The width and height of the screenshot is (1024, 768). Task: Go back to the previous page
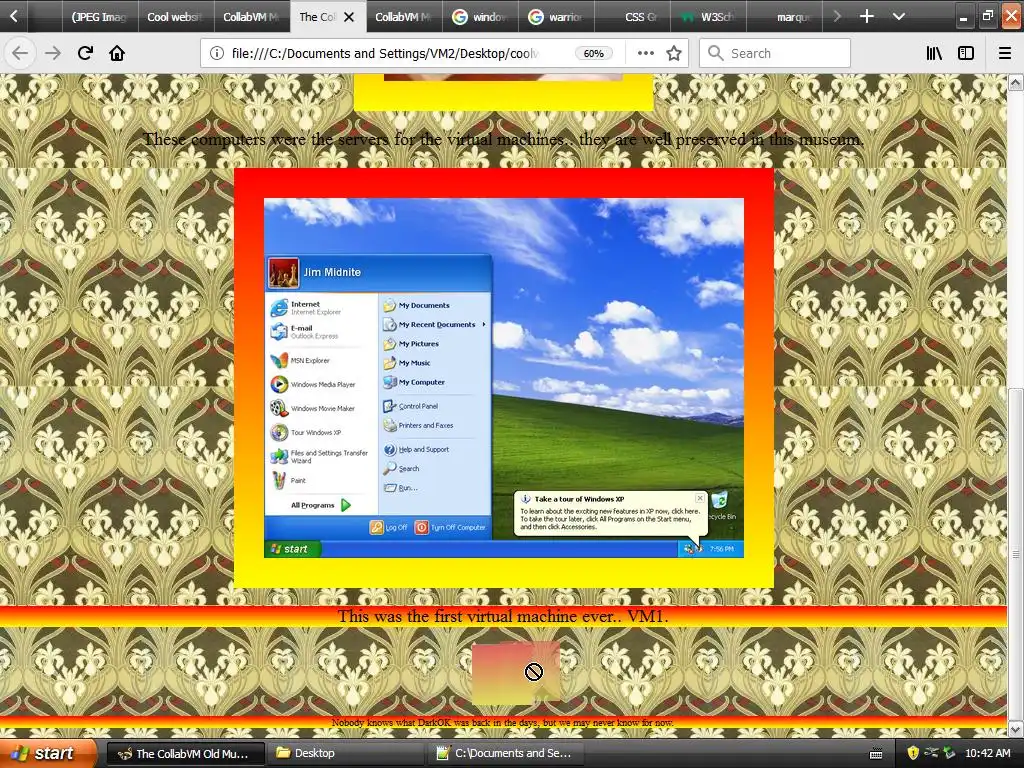tap(20, 53)
